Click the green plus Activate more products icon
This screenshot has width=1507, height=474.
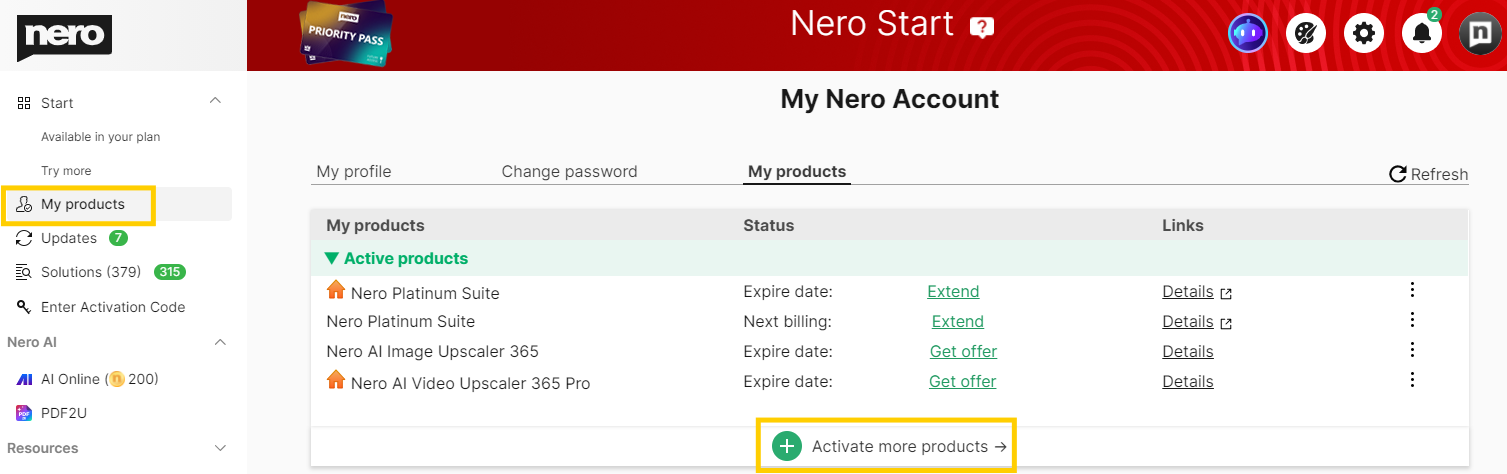point(787,447)
